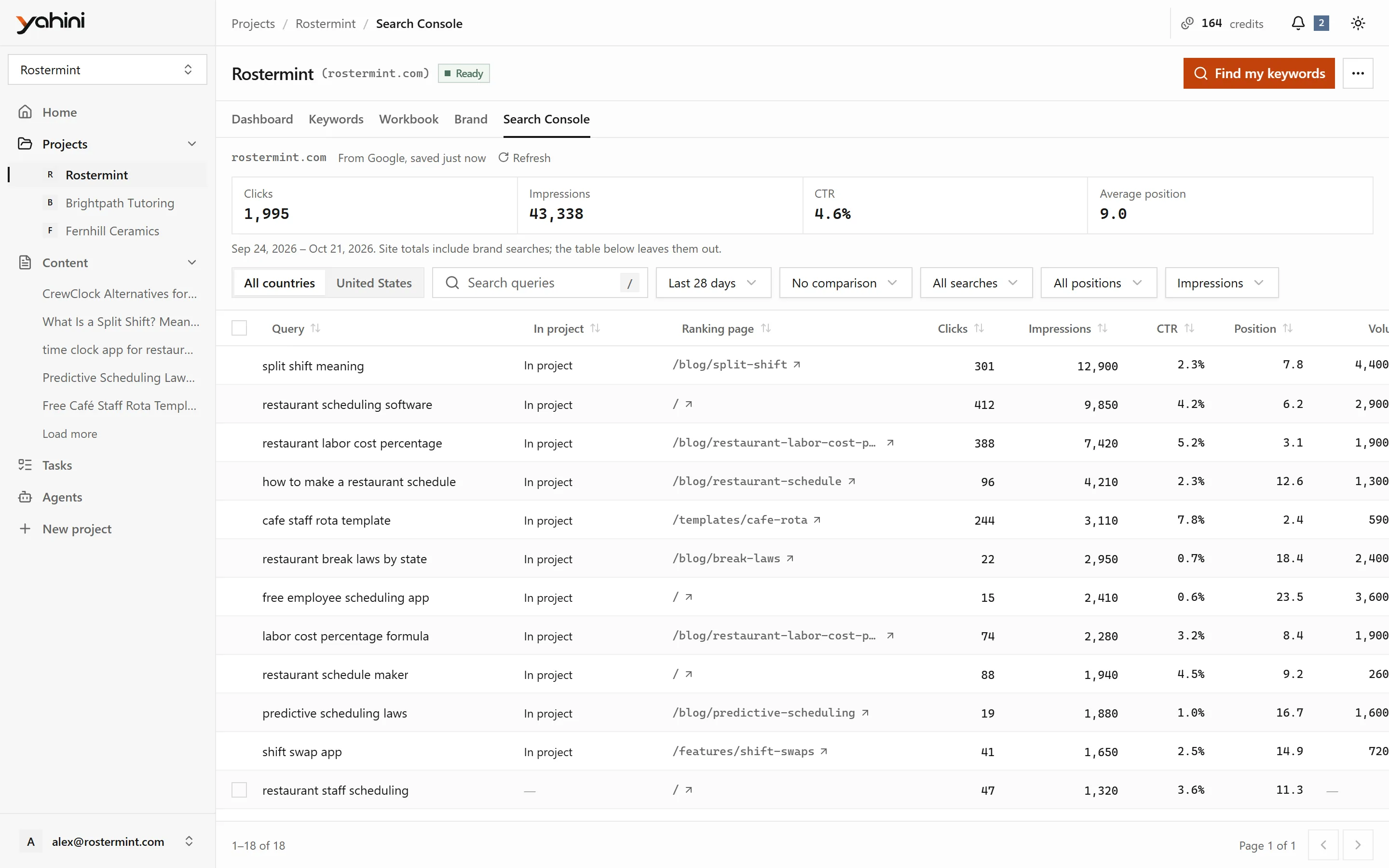Switch to the Dashboard tab
Screen dimensions: 1389x868
262,119
